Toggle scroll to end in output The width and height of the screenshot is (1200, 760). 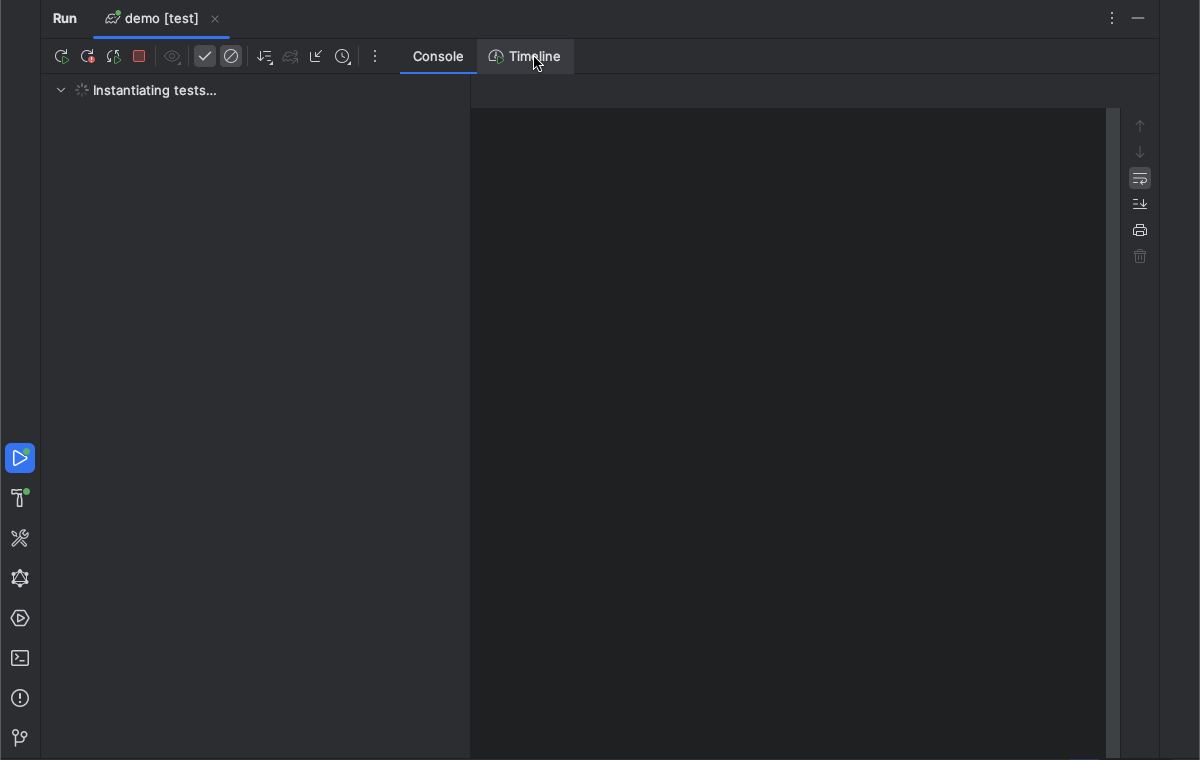(1139, 203)
